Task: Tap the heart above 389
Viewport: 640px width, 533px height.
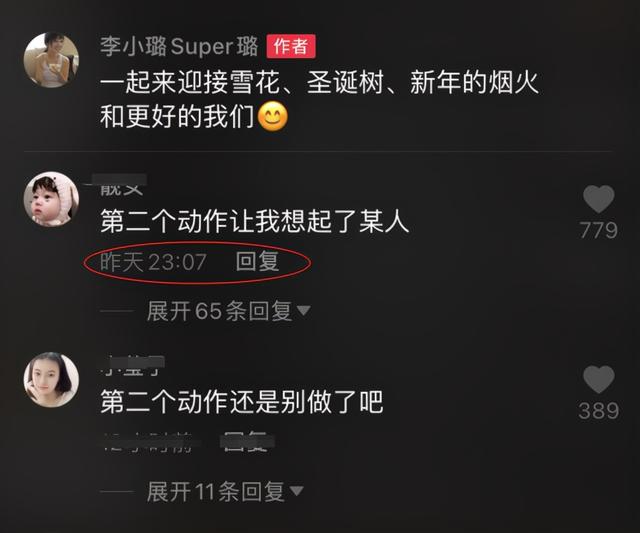Action: (598, 379)
